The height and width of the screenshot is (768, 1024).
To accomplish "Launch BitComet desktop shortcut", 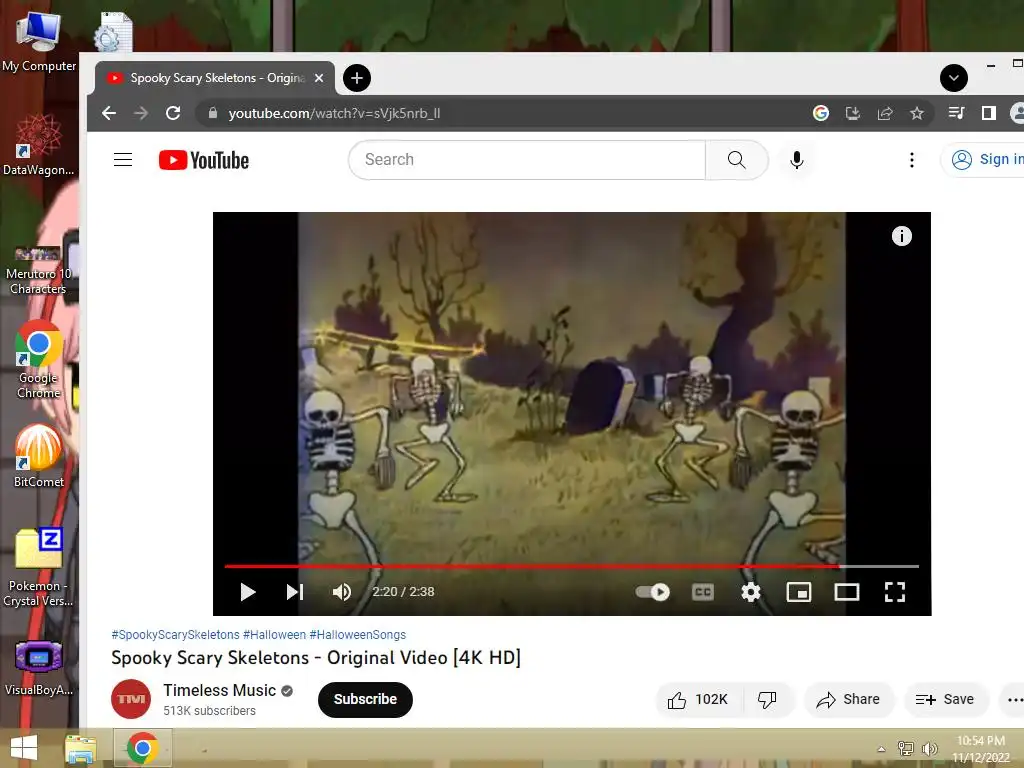I will [39, 456].
